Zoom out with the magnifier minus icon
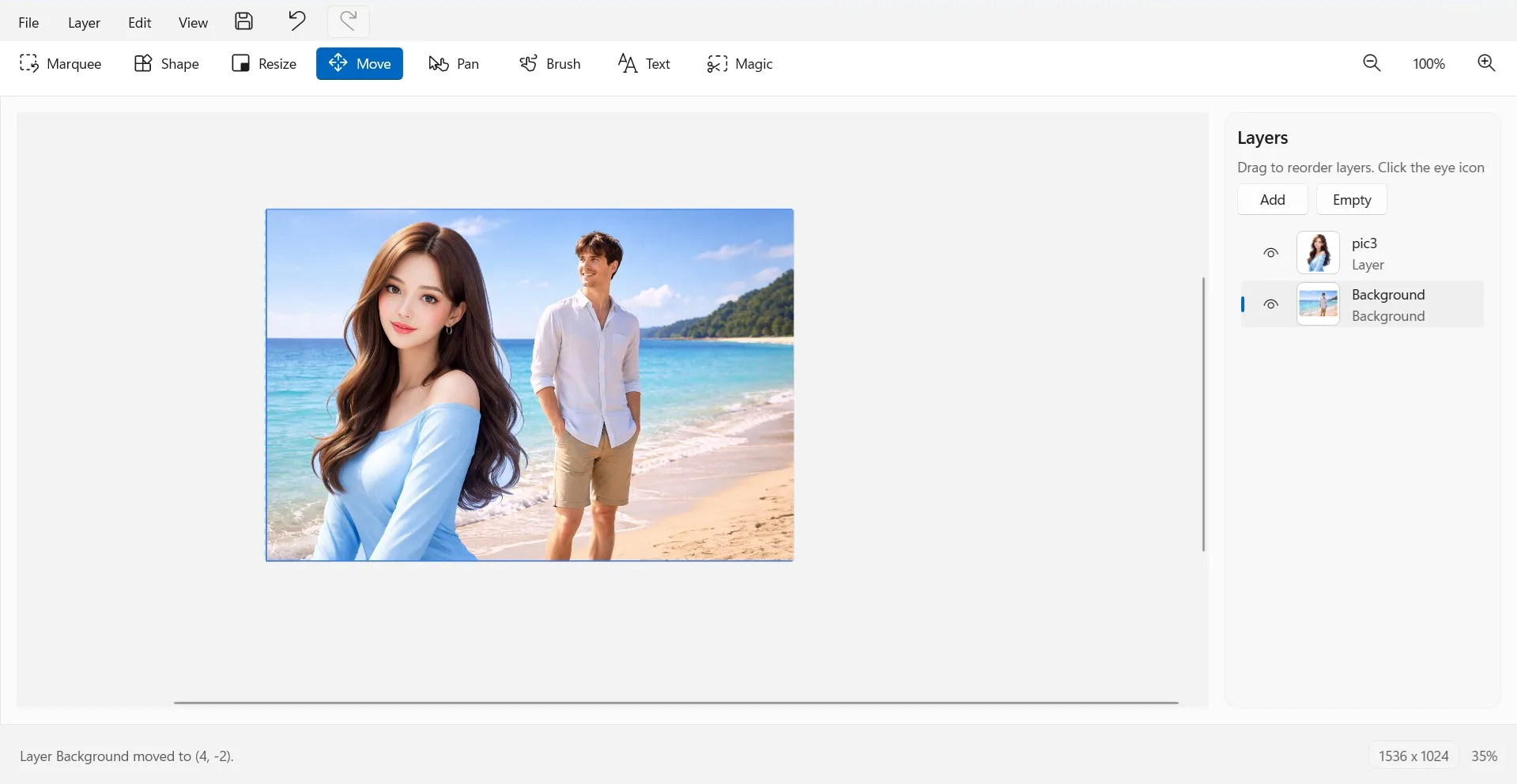This screenshot has height=784, width=1517. tap(1372, 63)
